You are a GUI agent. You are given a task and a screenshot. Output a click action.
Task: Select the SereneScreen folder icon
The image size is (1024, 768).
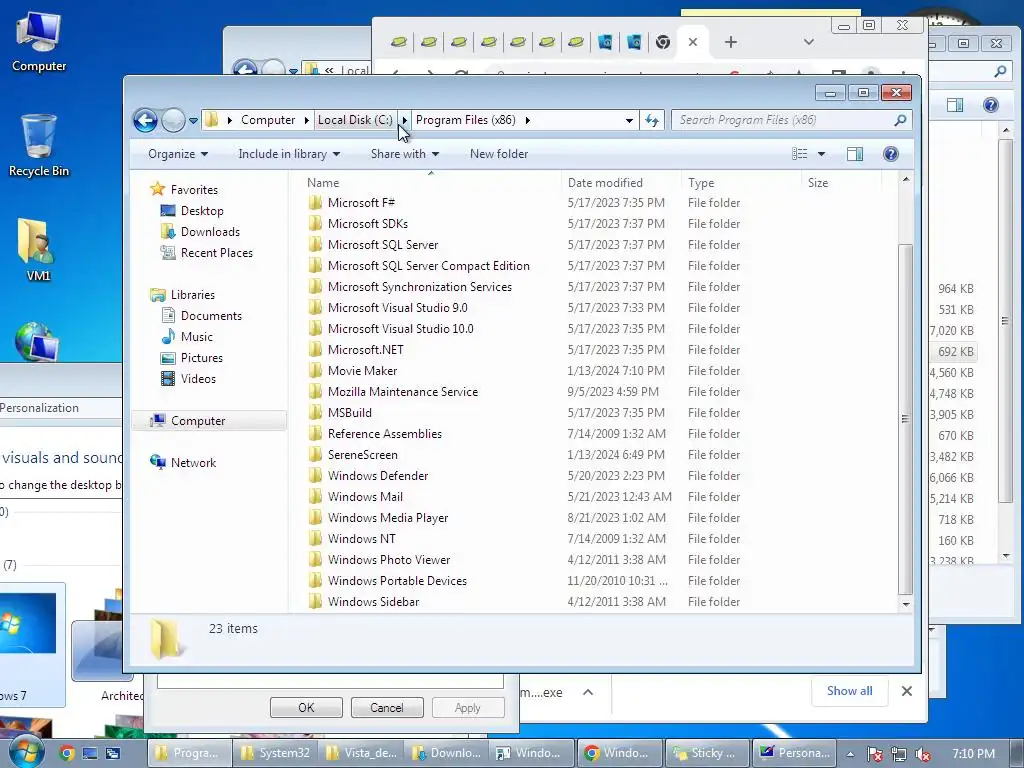point(315,455)
